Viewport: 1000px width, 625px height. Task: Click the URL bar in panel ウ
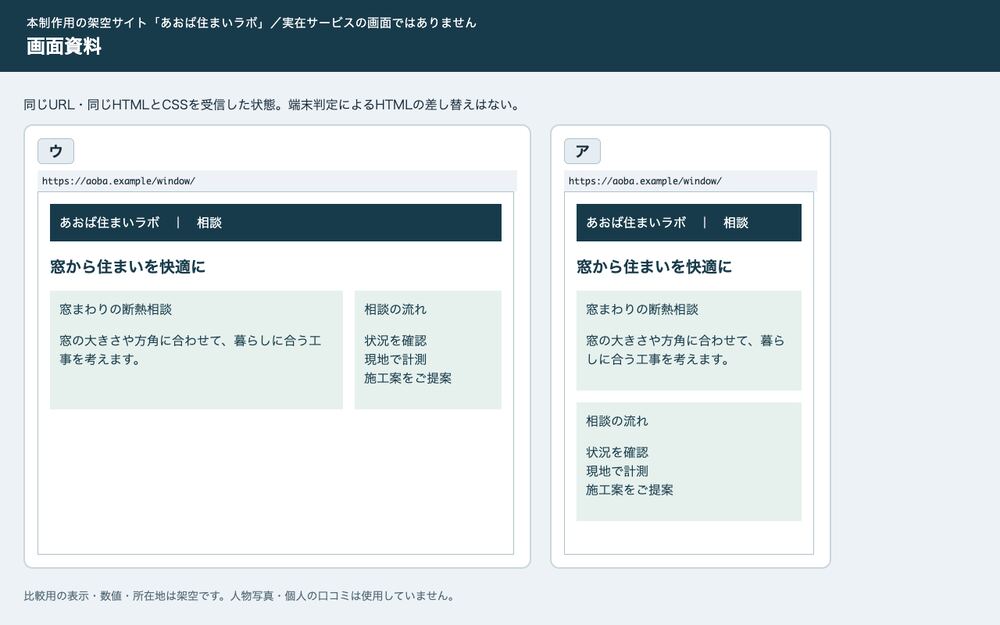[x=277, y=181]
